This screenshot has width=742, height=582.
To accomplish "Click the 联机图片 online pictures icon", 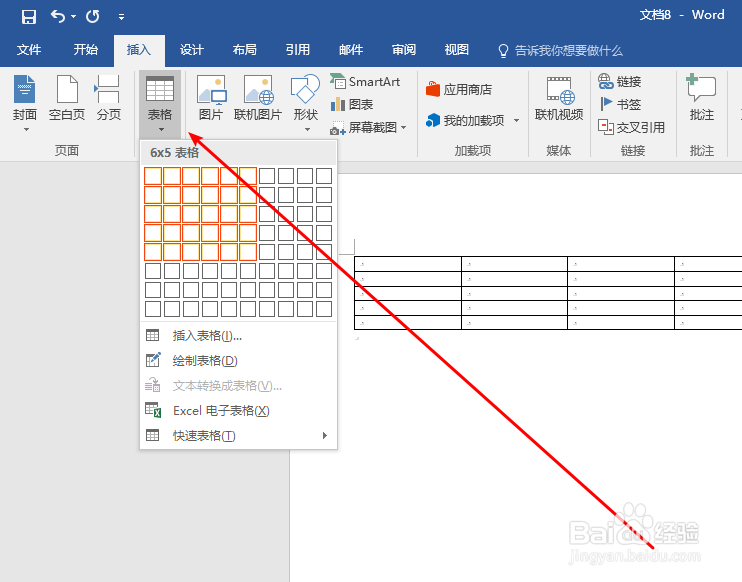I will pos(258,89).
